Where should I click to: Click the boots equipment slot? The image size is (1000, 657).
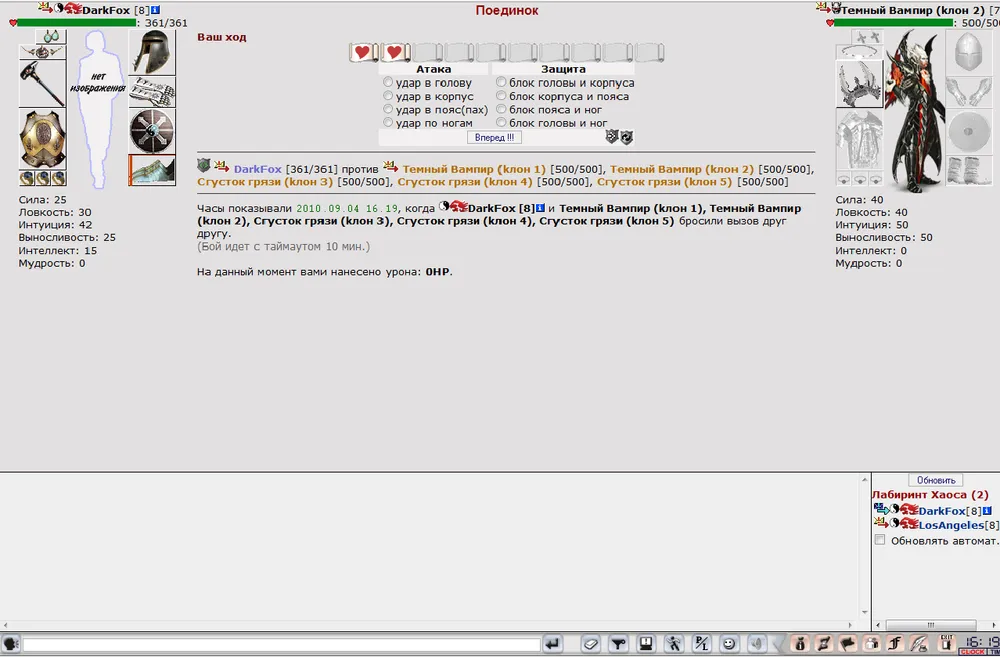point(152,170)
